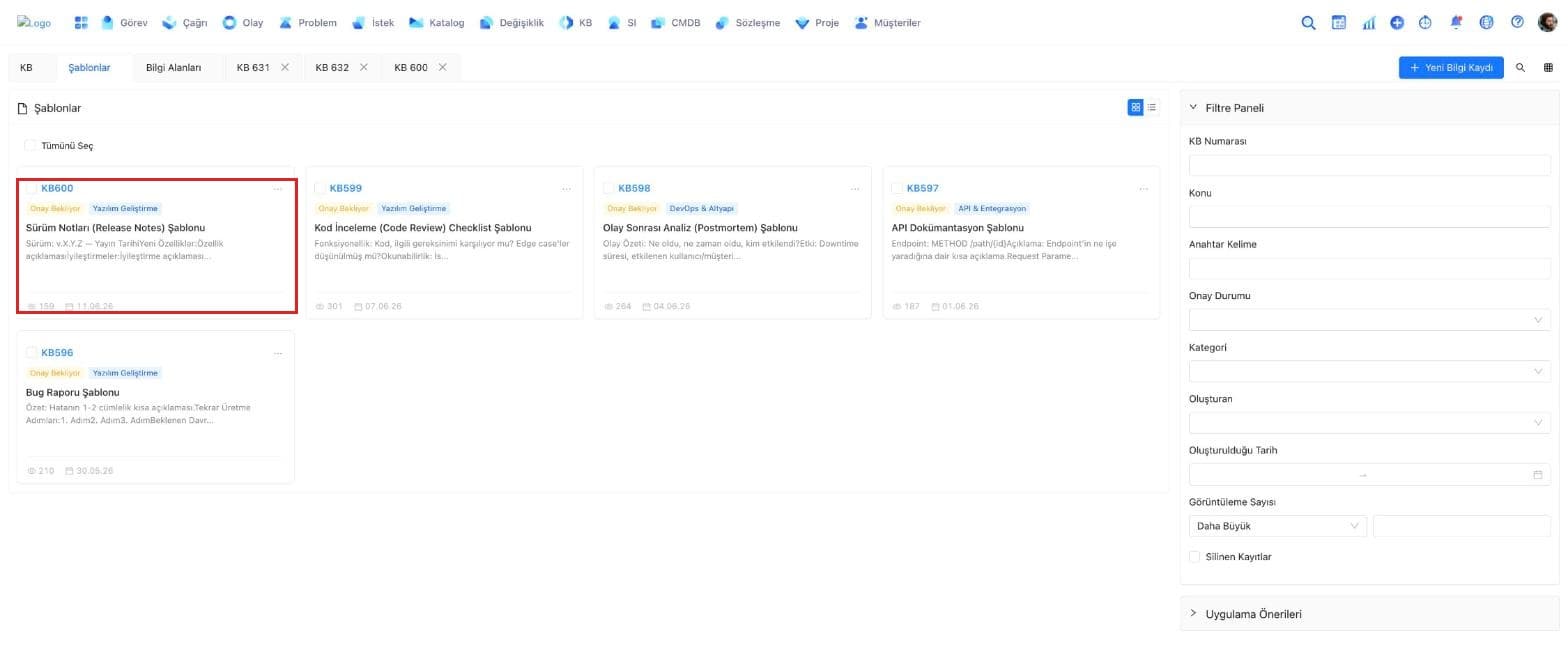Viewport: 1568px width, 650px height.
Task: Click the Yeni Bilgi Kaydı button
Action: pyautogui.click(x=1450, y=68)
